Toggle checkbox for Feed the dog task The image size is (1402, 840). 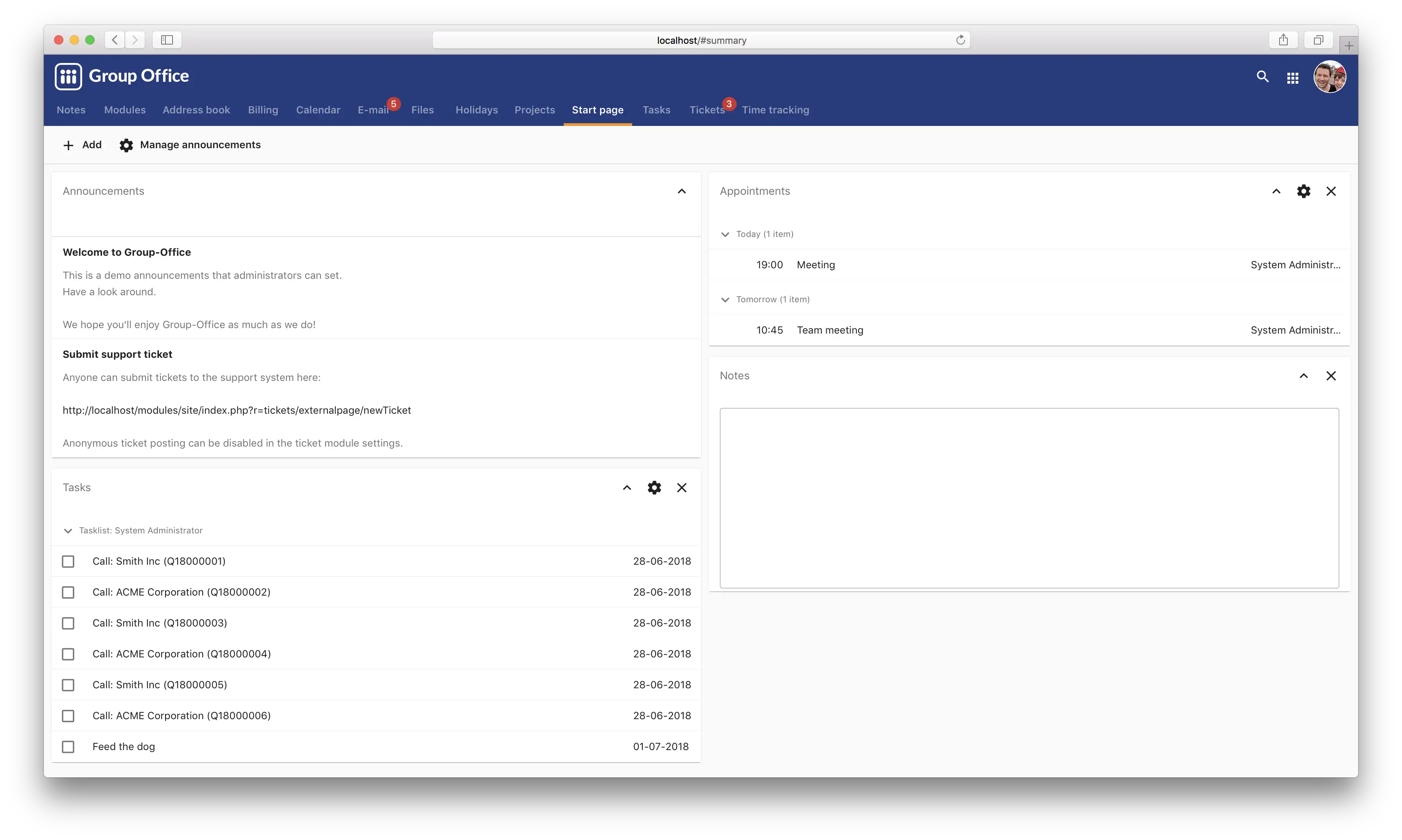pos(68,747)
